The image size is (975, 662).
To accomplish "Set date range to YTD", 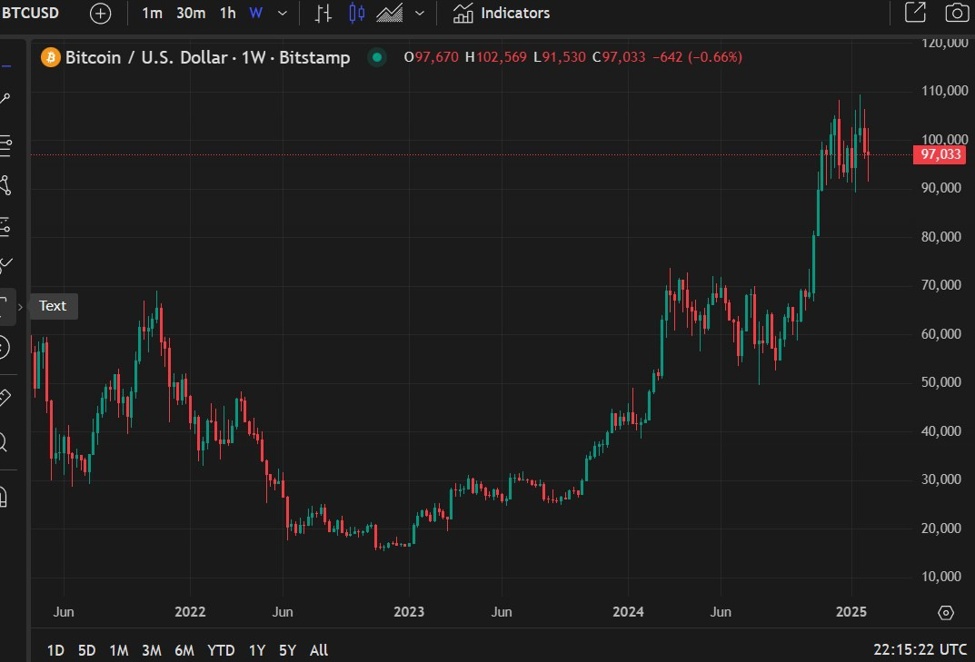I will [x=221, y=650].
